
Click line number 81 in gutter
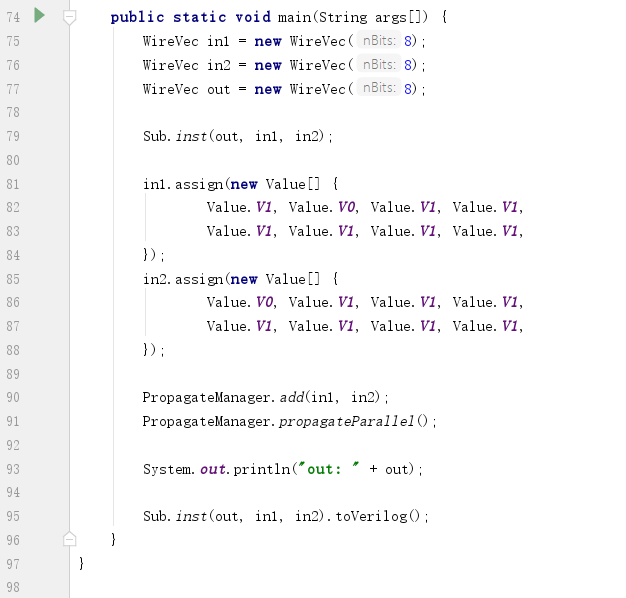tap(13, 184)
